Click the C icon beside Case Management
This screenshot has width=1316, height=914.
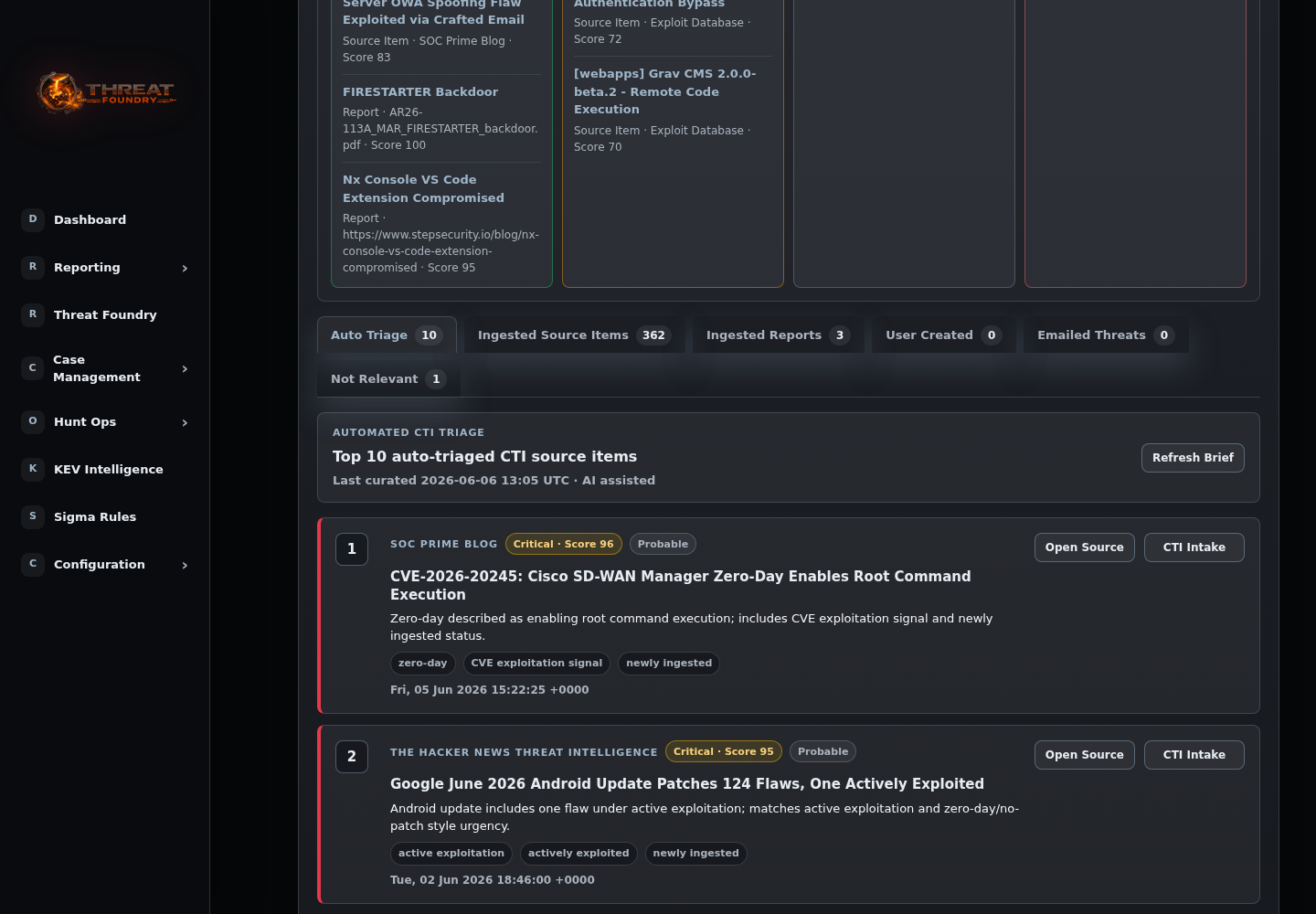tap(33, 368)
